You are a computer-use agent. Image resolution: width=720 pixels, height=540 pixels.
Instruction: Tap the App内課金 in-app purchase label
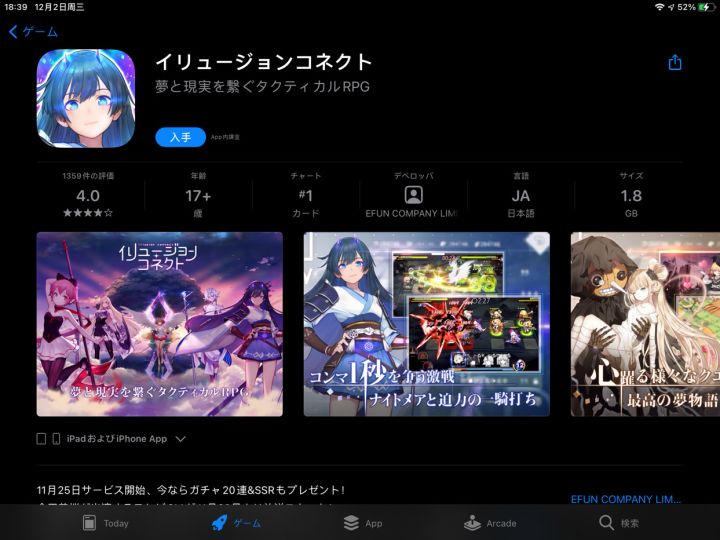coord(225,137)
